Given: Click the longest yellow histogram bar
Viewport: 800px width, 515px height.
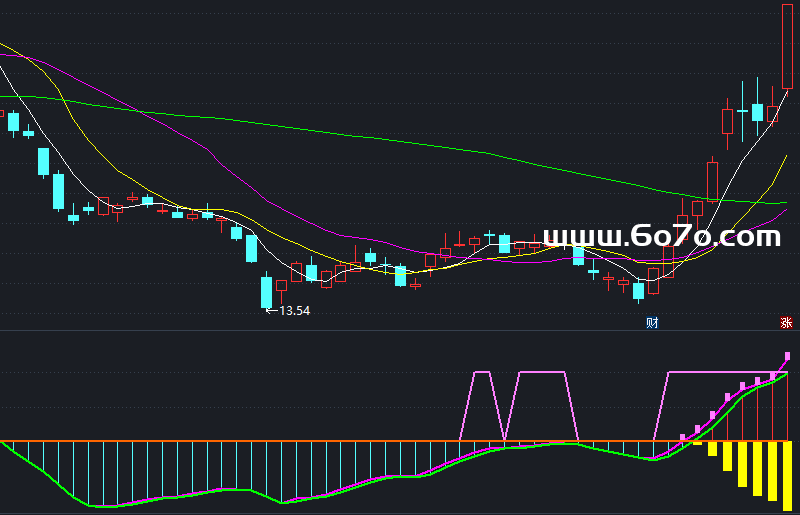Looking at the screenshot, I should pos(787,476).
